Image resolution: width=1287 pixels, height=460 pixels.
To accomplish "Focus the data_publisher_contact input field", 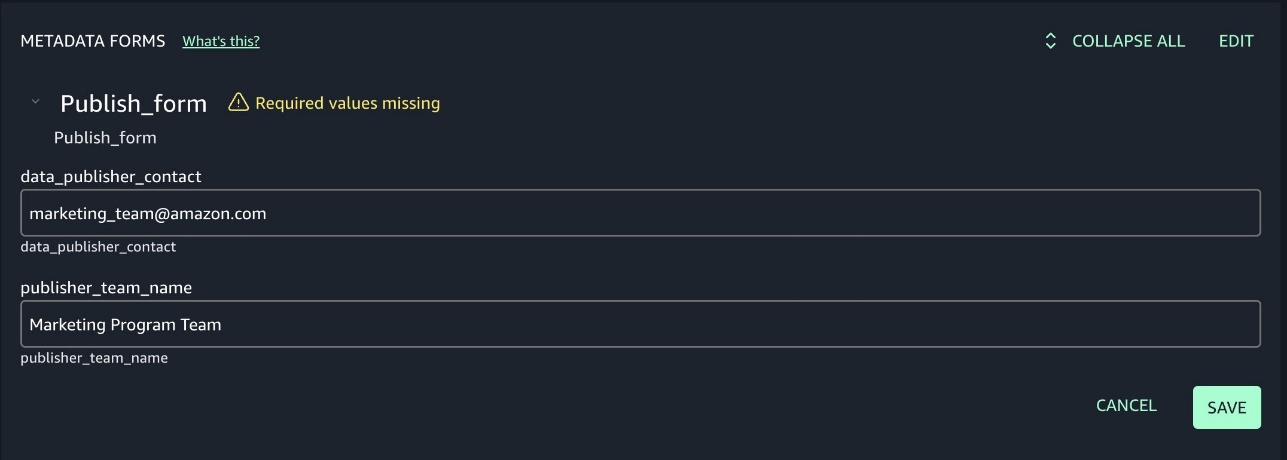I will (640, 213).
